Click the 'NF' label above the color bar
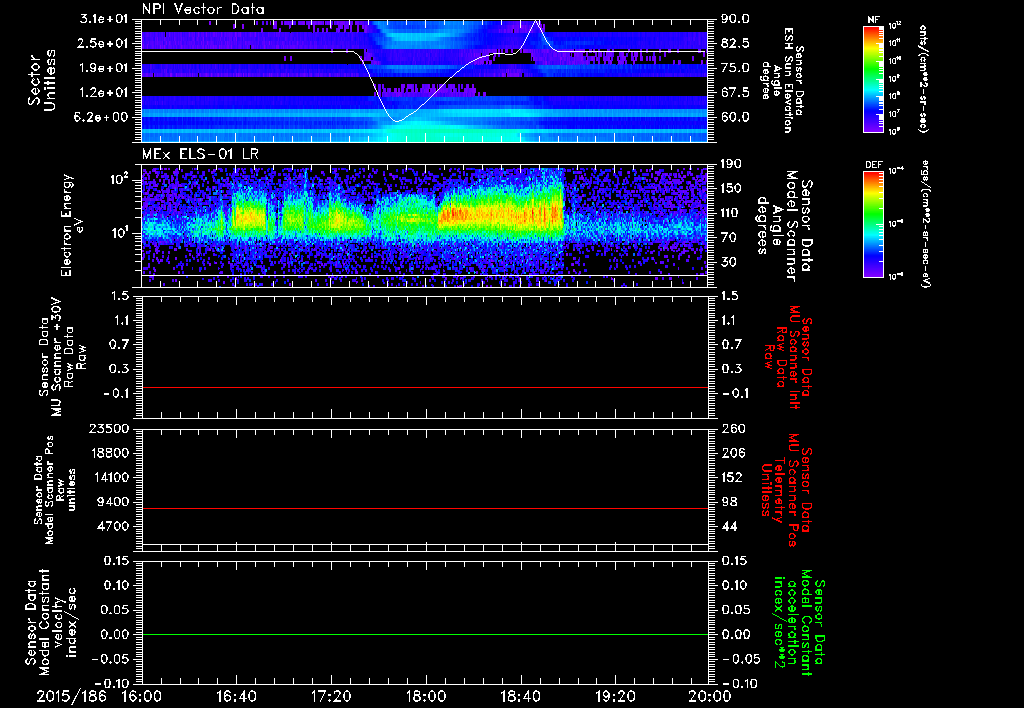This screenshot has height=708, width=1024. click(x=874, y=20)
